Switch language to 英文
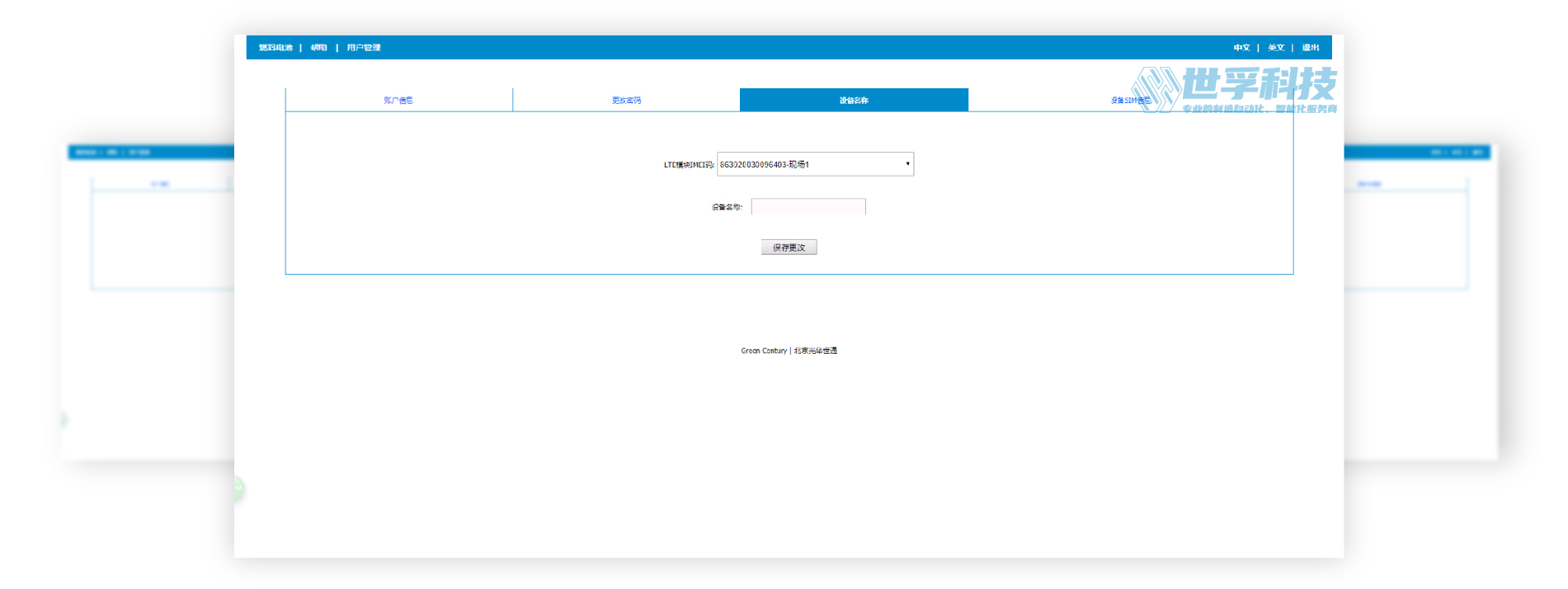Image resolution: width=1568 pixels, height=589 pixels. coord(1276,48)
